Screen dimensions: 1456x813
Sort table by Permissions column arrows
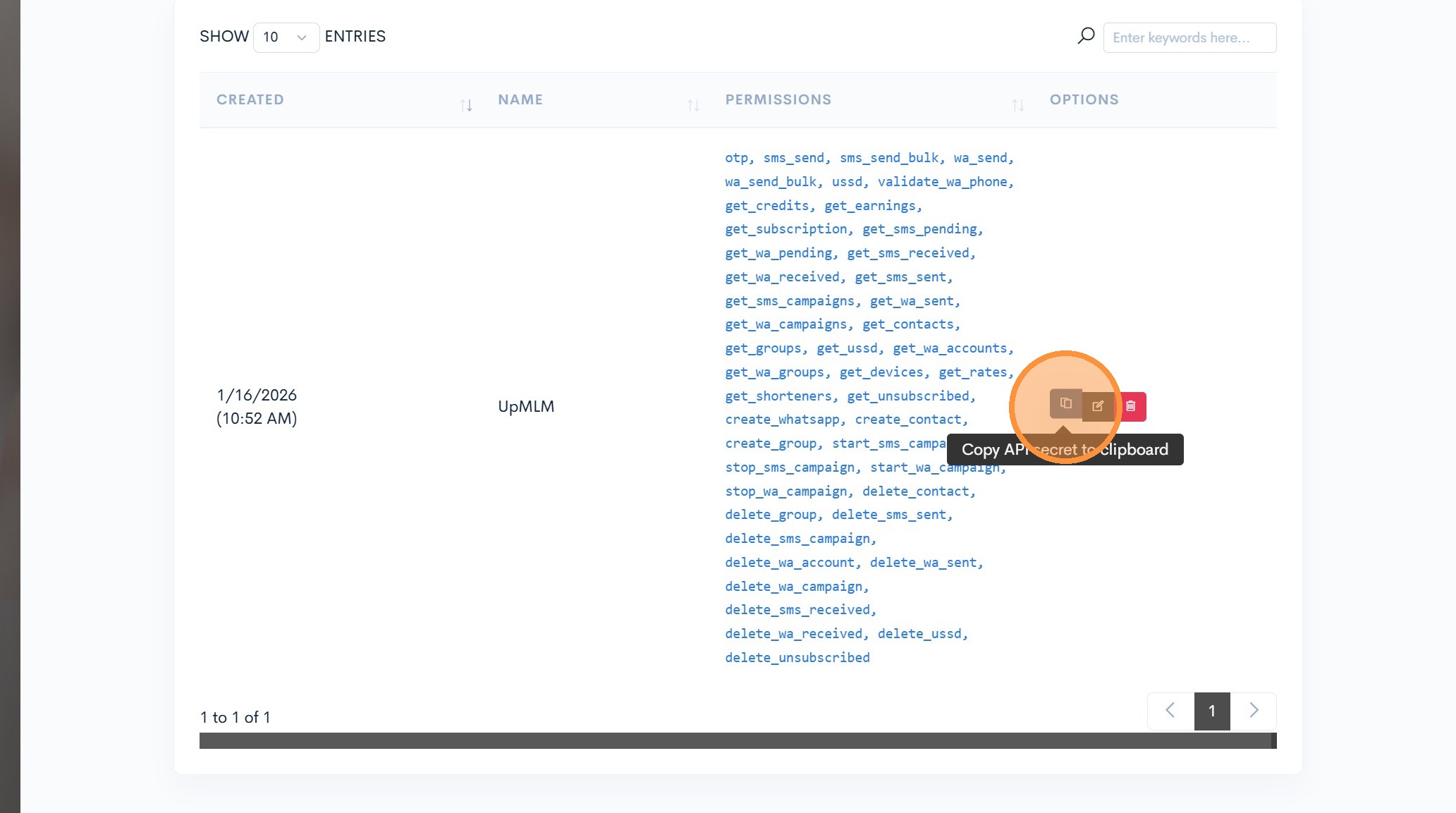coord(1017,105)
